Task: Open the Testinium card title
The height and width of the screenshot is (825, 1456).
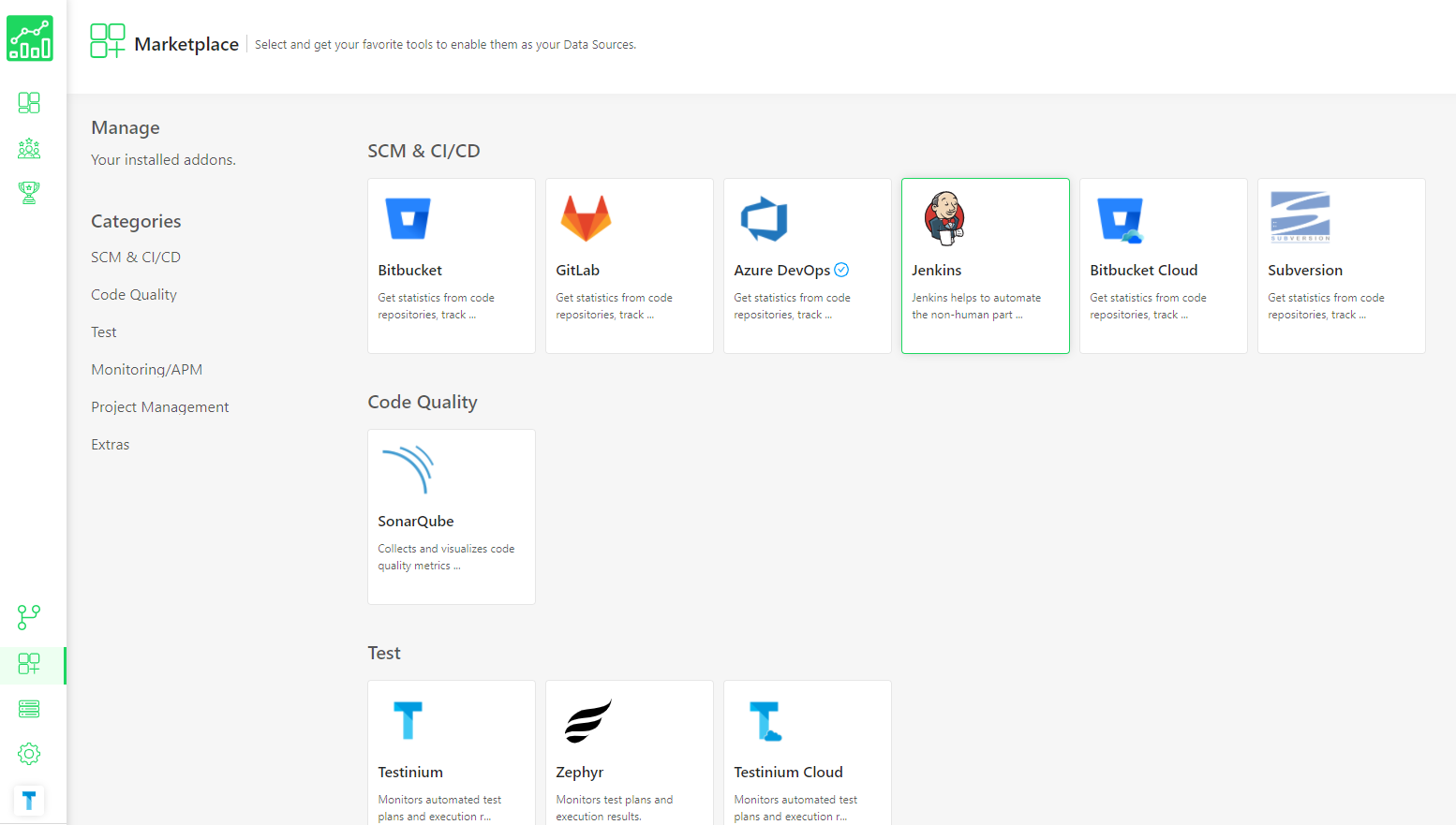Action: click(x=410, y=772)
